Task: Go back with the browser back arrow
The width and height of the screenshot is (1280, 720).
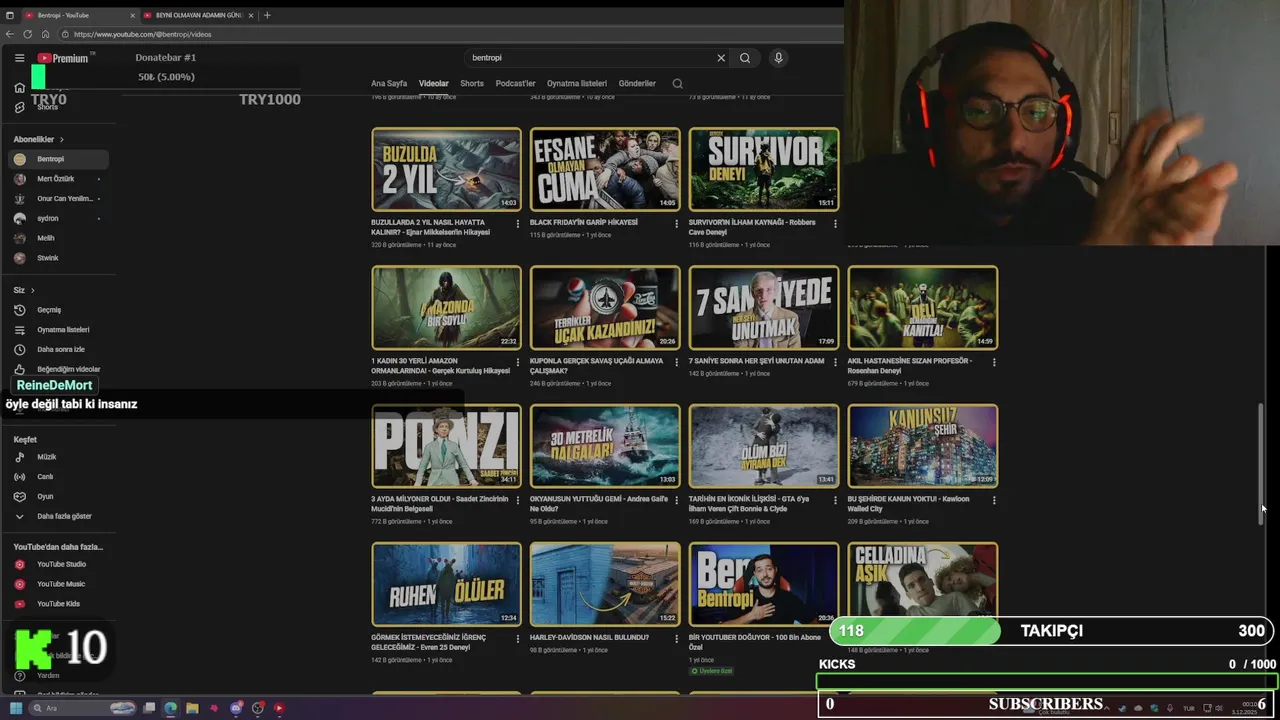Action: pos(10,34)
